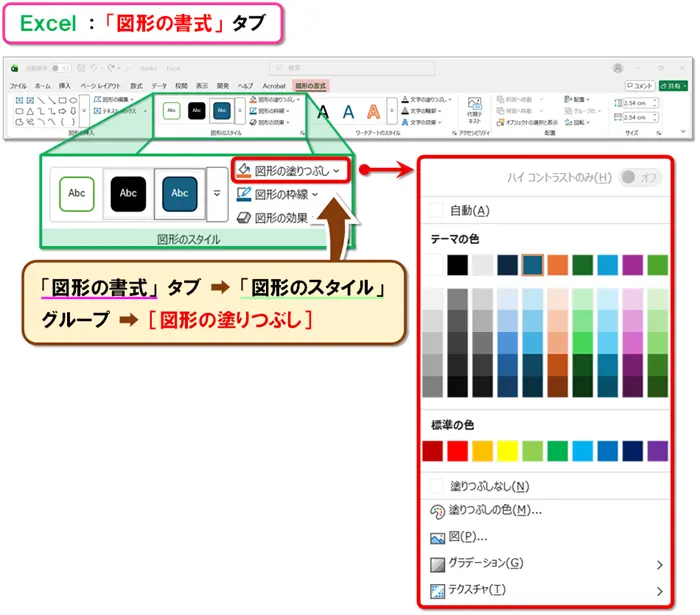Select dark navy standard color swatch
This screenshot has width=700, height=615.
pyautogui.click(x=633, y=451)
